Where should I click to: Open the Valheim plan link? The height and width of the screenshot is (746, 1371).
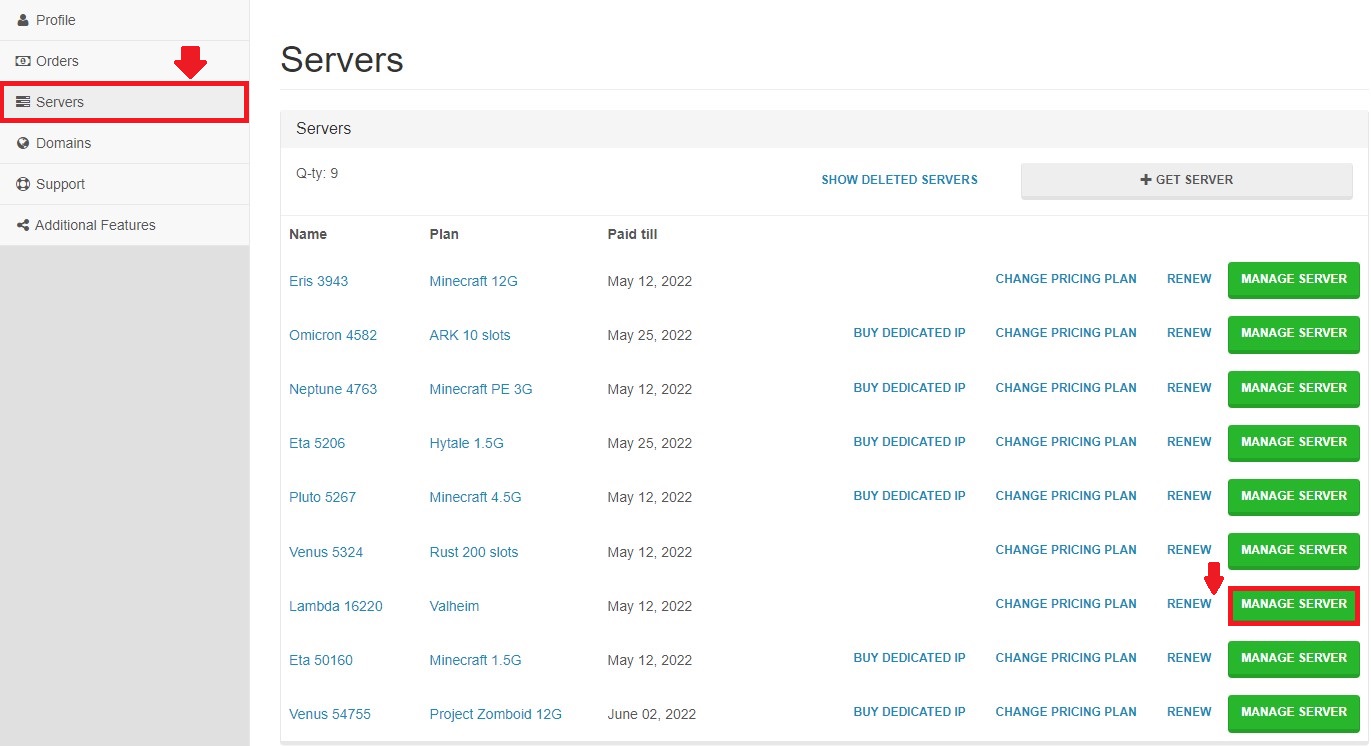(x=454, y=606)
